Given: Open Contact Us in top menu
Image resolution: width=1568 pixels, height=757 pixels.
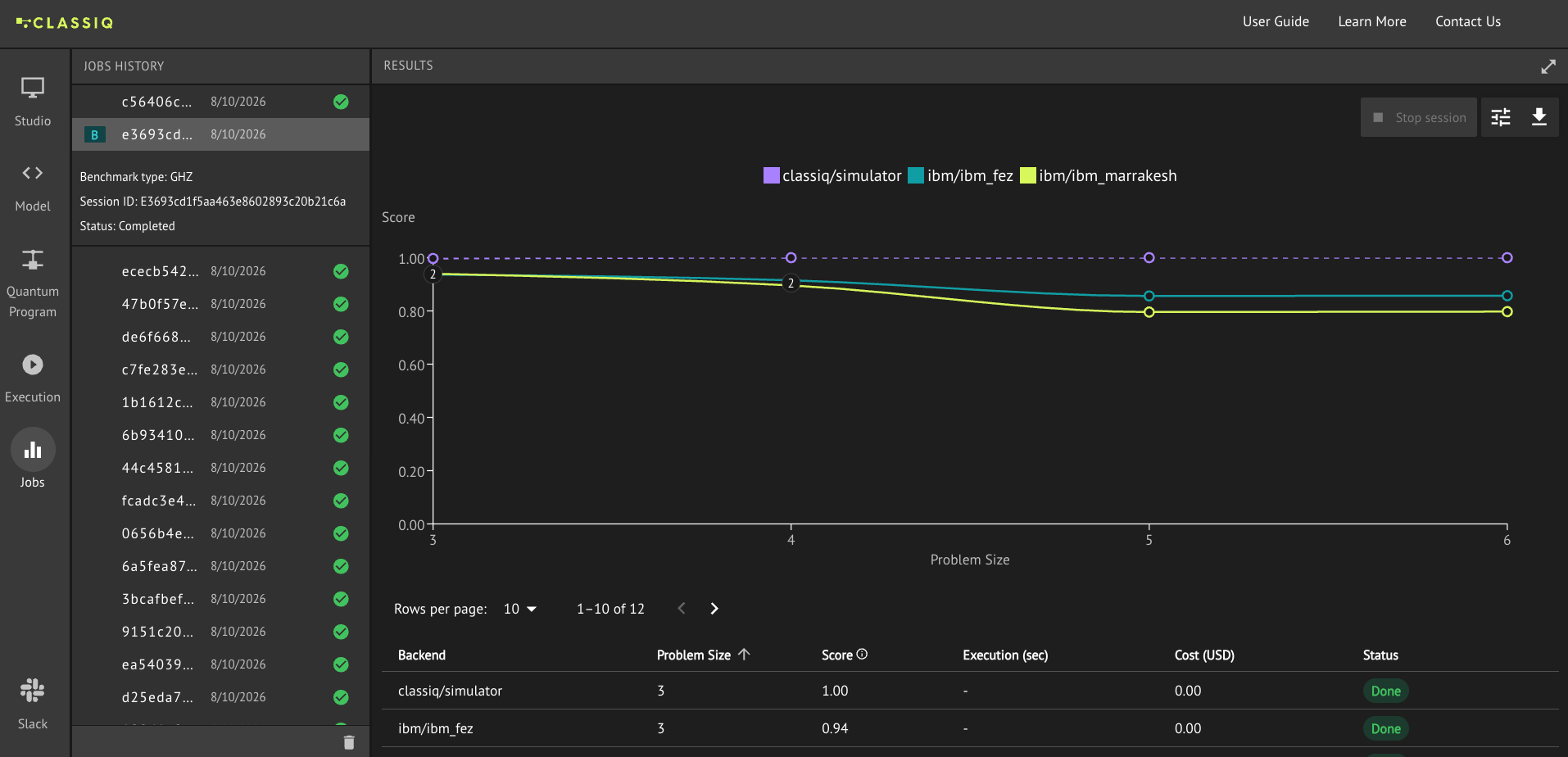Looking at the screenshot, I should 1468,22.
